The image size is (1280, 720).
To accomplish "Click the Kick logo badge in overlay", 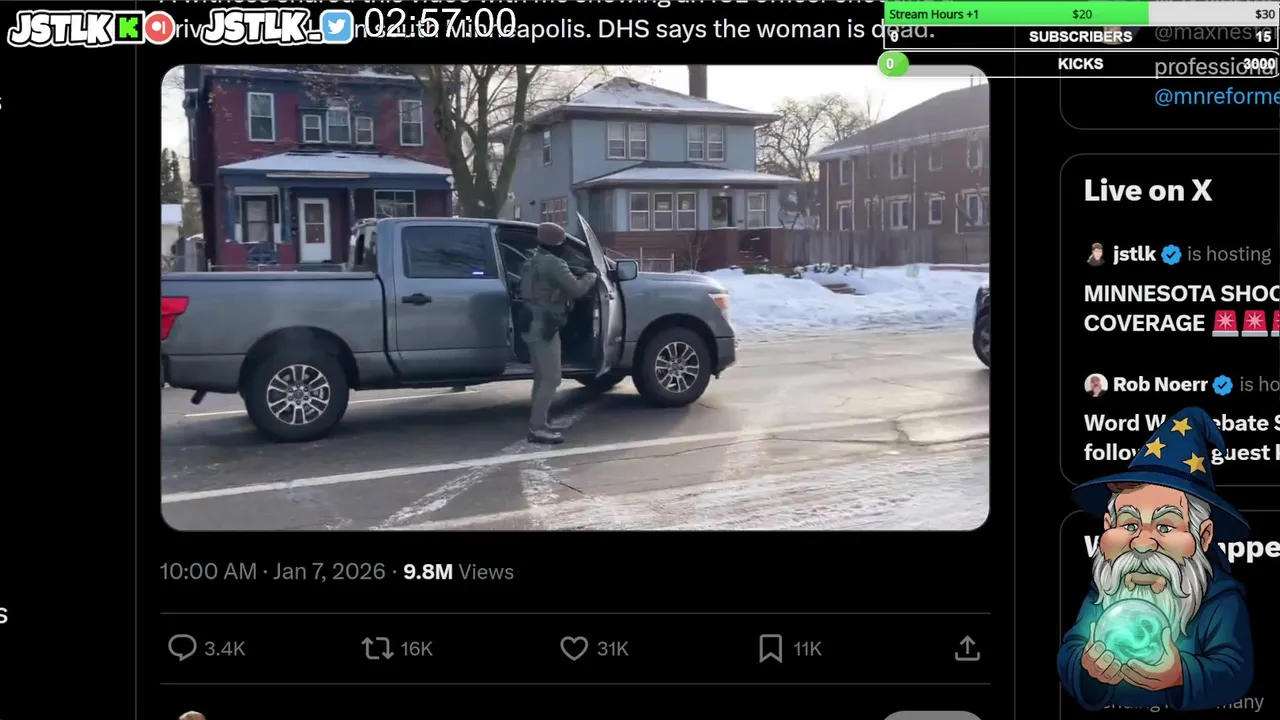I will pyautogui.click(x=129, y=28).
